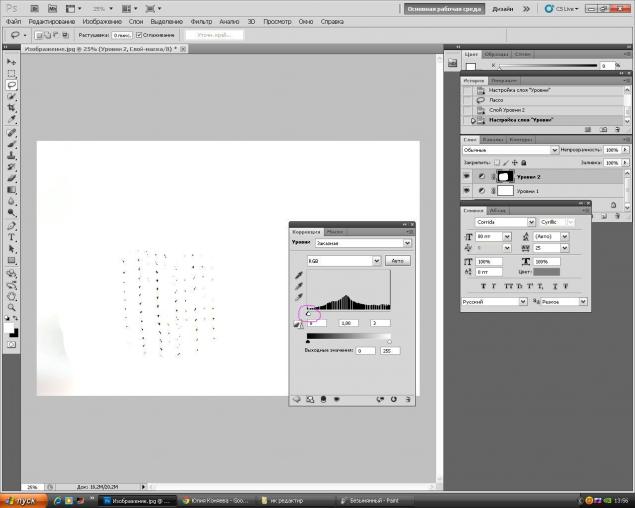Open the Файл menu
This screenshot has height=508, width=635.
coord(13,21)
